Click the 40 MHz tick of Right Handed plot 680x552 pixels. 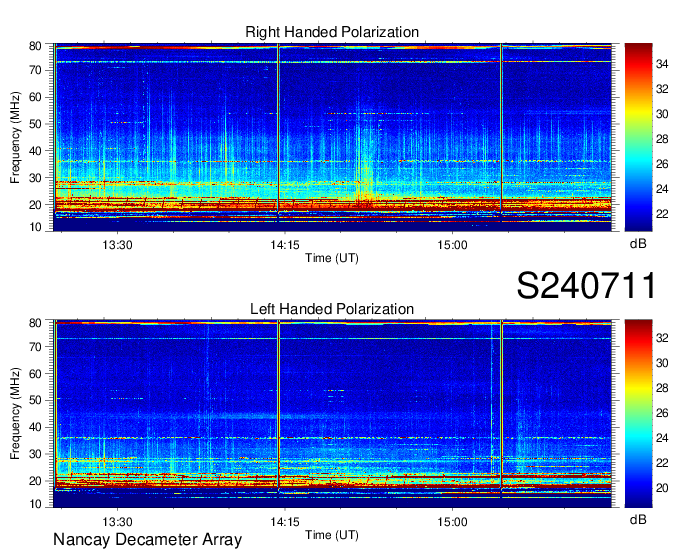click(35, 150)
